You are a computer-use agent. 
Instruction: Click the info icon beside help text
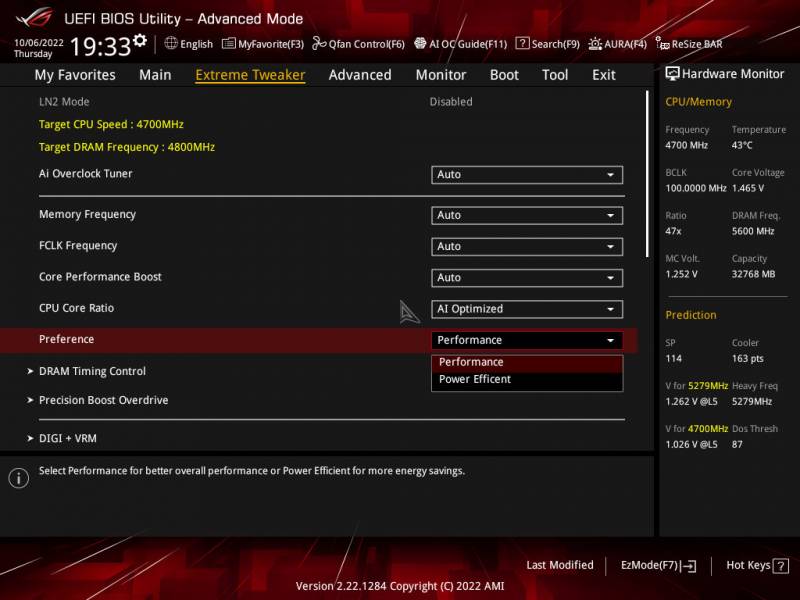pyautogui.click(x=19, y=478)
